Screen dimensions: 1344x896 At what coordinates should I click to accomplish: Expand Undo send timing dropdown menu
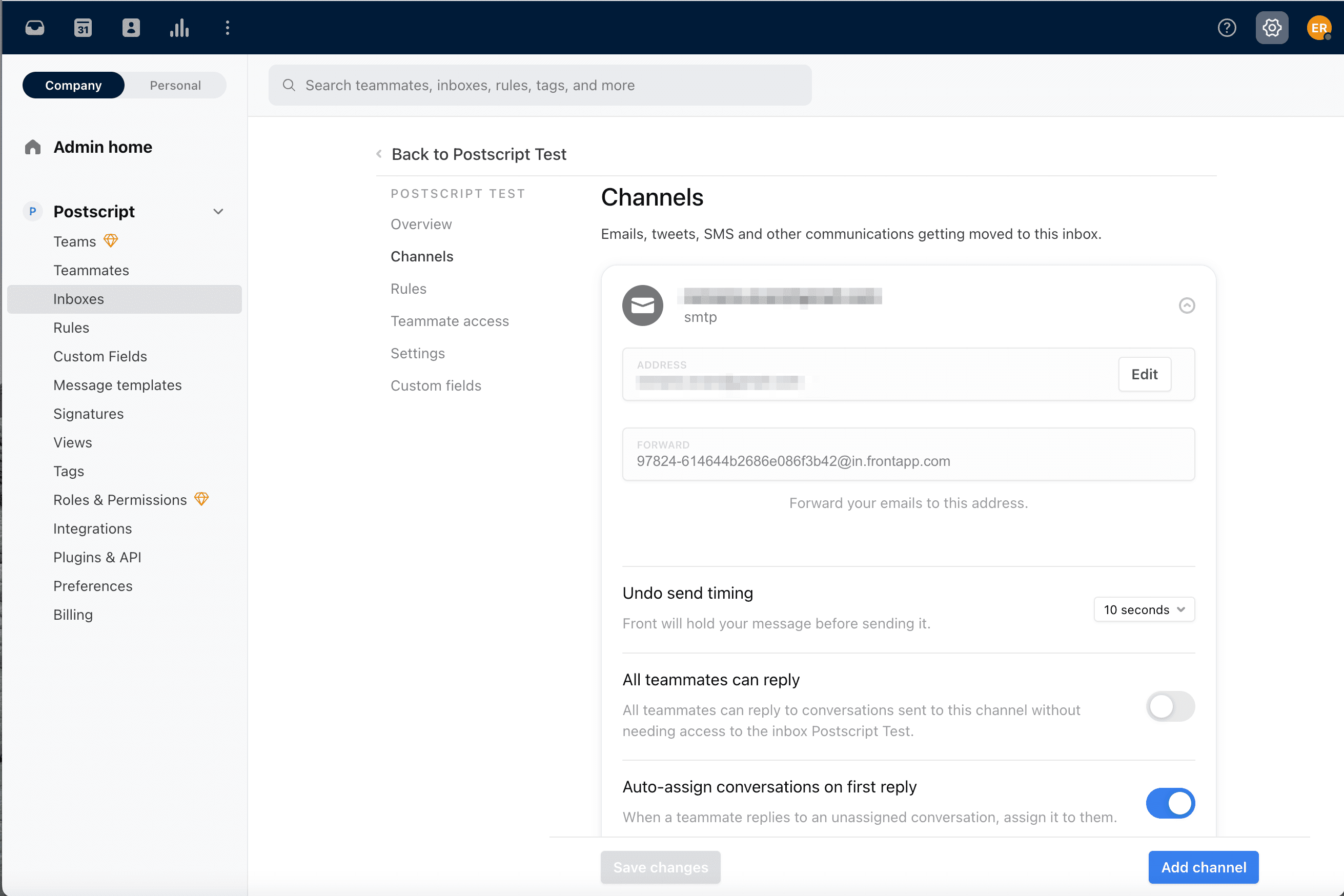(1143, 609)
